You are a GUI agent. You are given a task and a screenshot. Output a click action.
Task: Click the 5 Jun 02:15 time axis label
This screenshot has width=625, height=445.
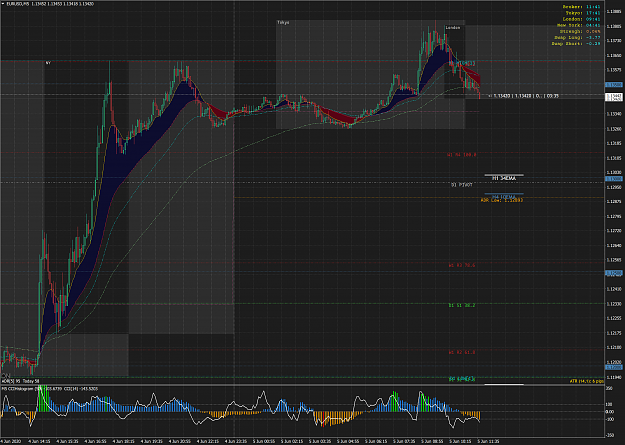pyautogui.click(x=292, y=441)
